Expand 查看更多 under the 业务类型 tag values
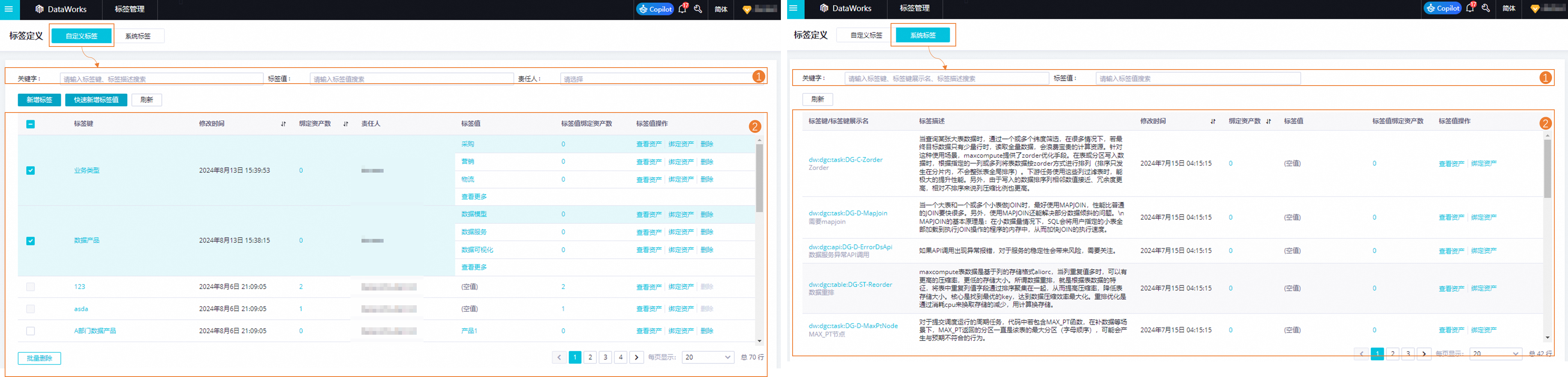Viewport: 1568px width, 377px height. [x=474, y=197]
